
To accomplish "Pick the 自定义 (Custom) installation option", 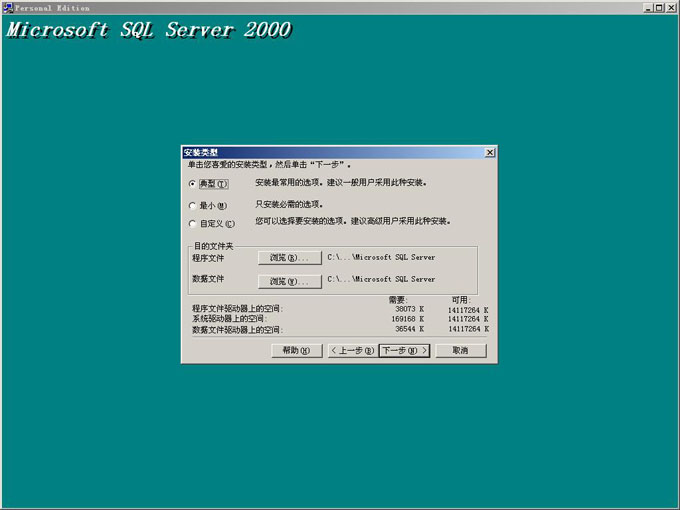I will (x=192, y=224).
